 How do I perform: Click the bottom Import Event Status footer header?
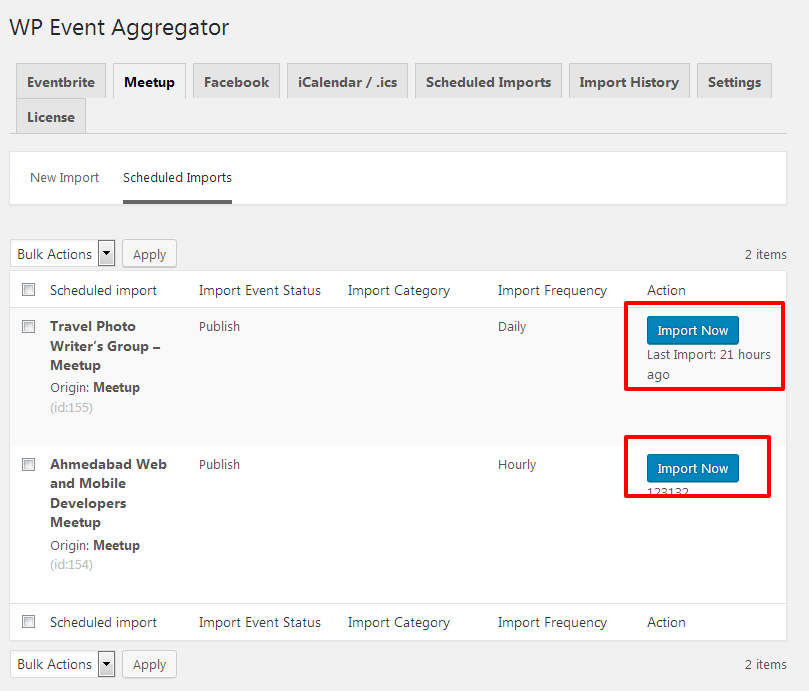[x=260, y=622]
